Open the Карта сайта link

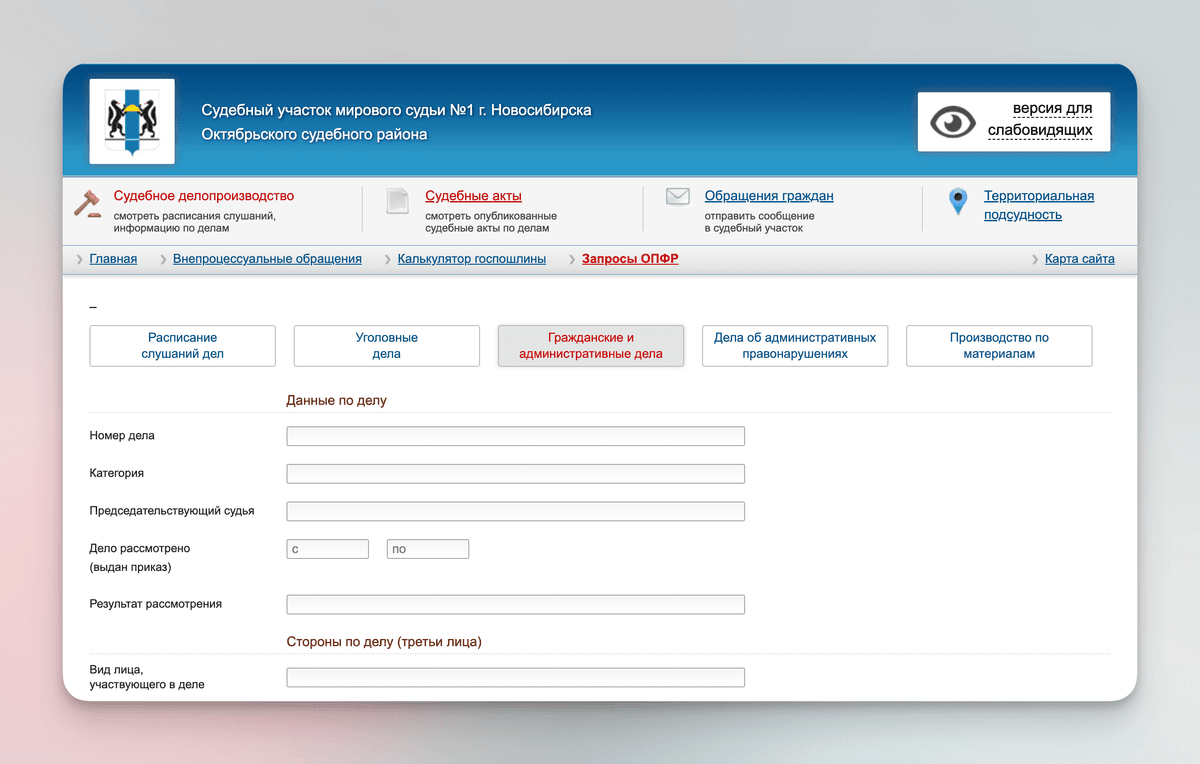(1079, 259)
